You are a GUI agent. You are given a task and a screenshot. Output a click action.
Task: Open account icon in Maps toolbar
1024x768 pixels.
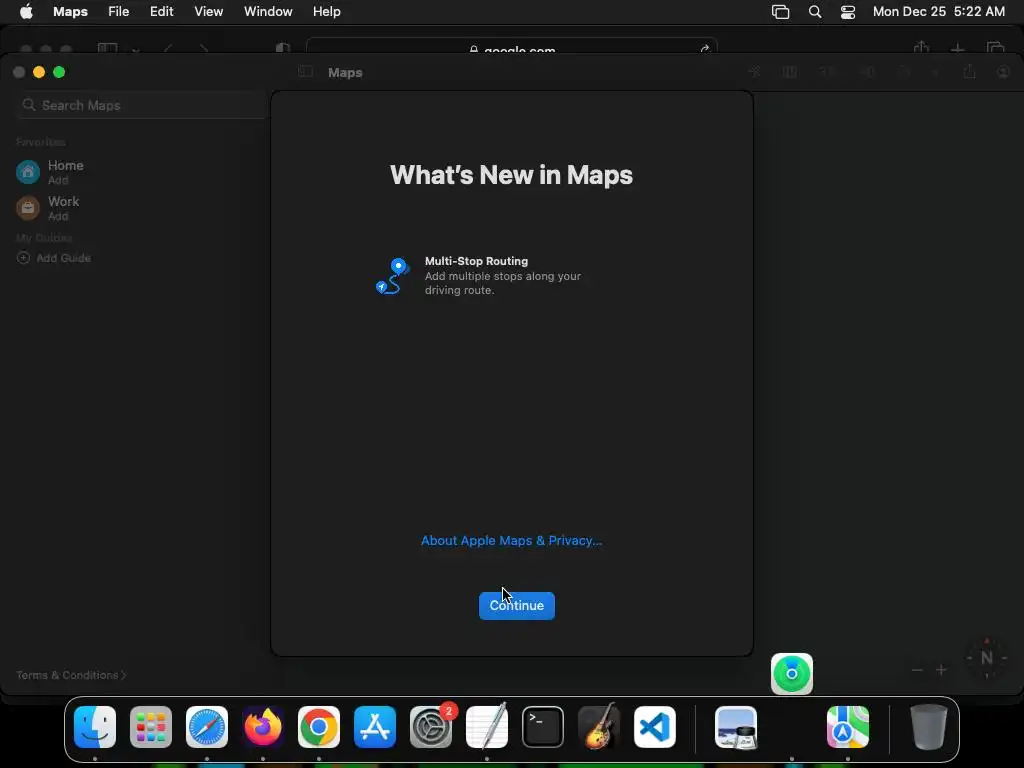[1004, 72]
